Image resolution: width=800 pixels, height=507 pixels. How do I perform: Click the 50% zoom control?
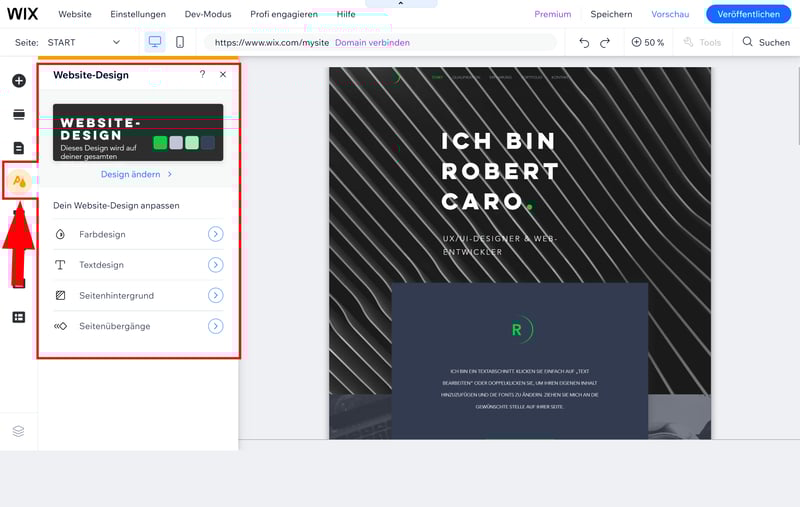648,43
